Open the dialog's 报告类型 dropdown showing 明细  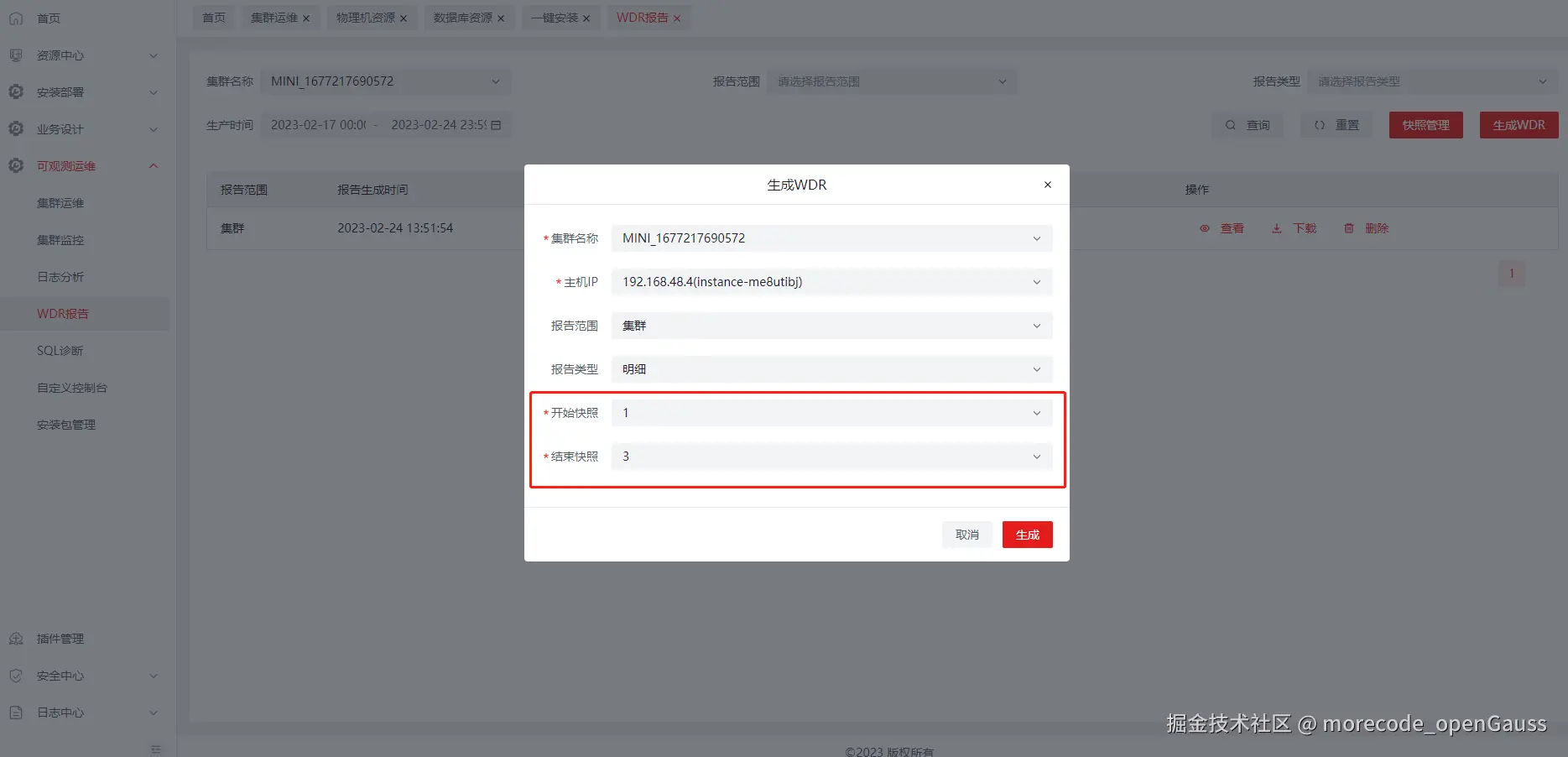831,369
